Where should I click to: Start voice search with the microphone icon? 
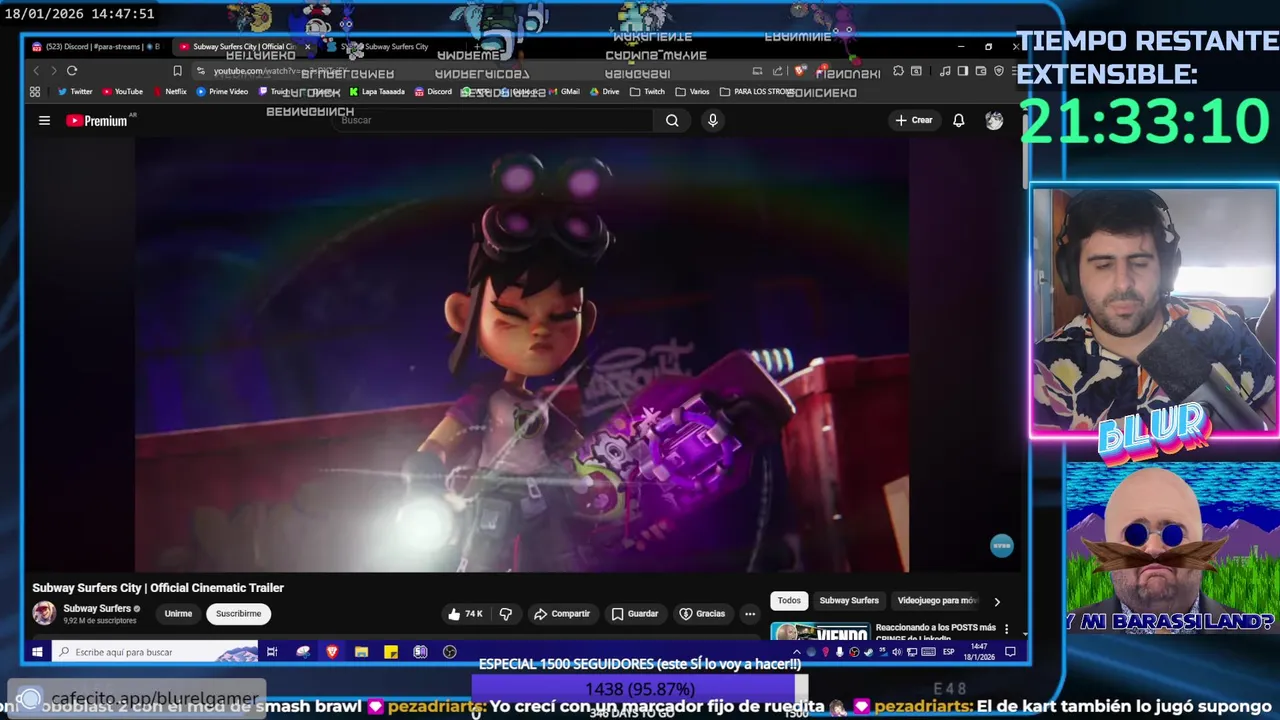coord(712,120)
